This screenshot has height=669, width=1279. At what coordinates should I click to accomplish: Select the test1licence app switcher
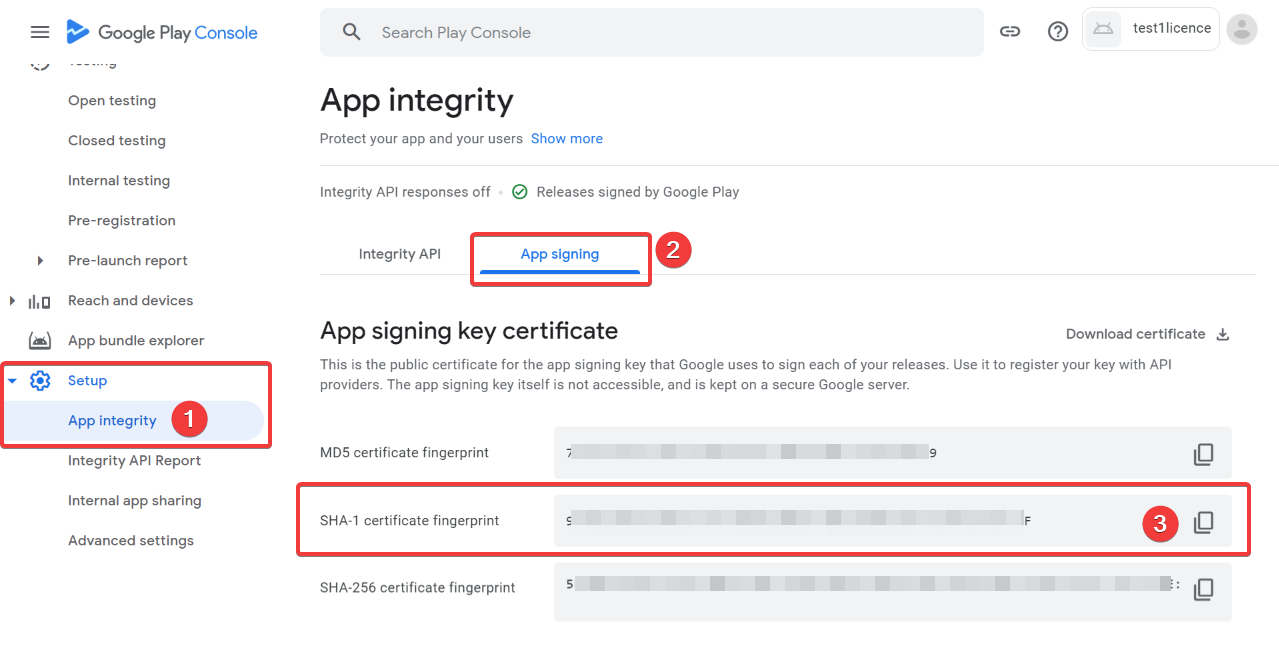click(1150, 29)
